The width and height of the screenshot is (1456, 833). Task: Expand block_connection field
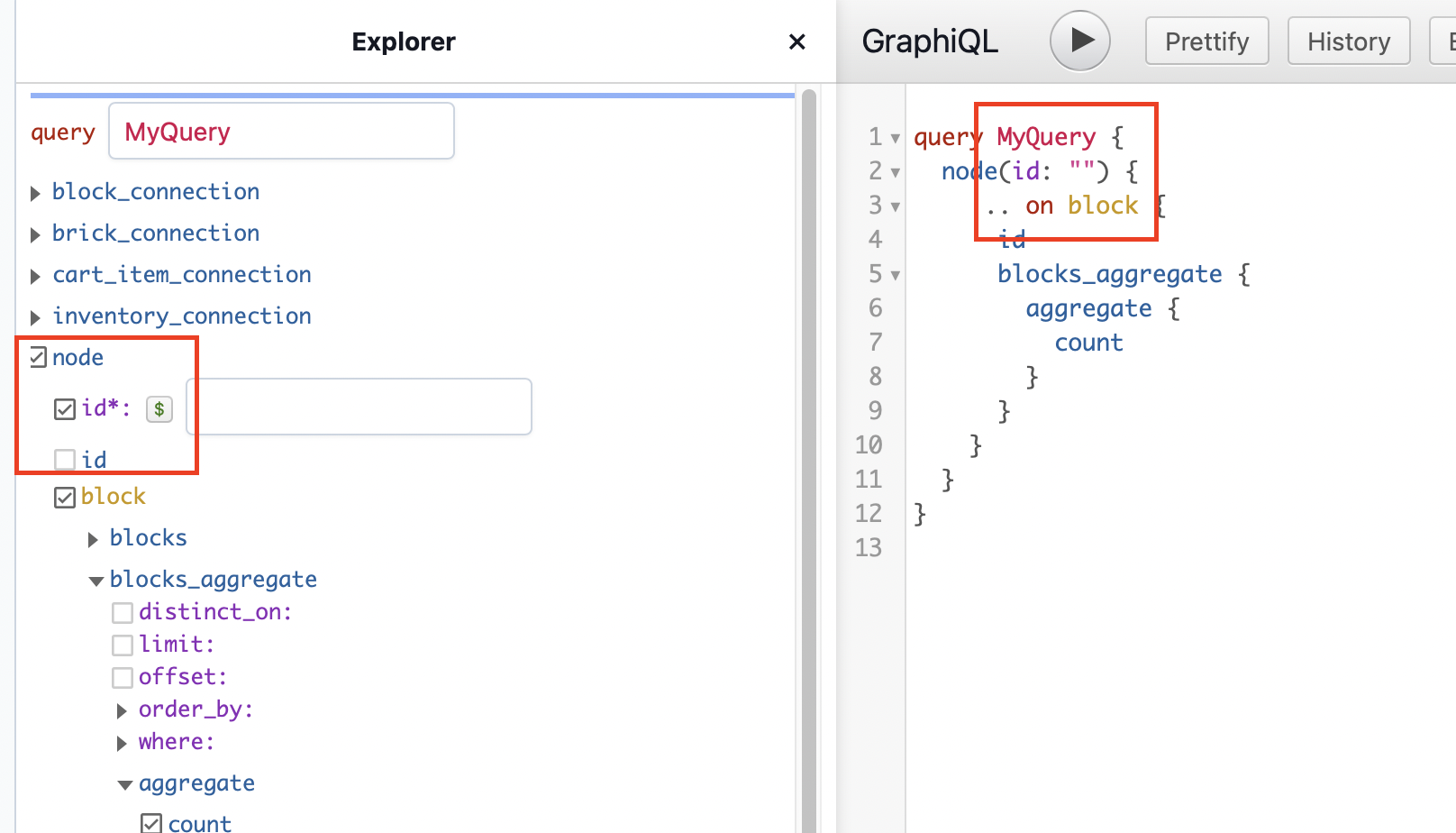[36, 193]
